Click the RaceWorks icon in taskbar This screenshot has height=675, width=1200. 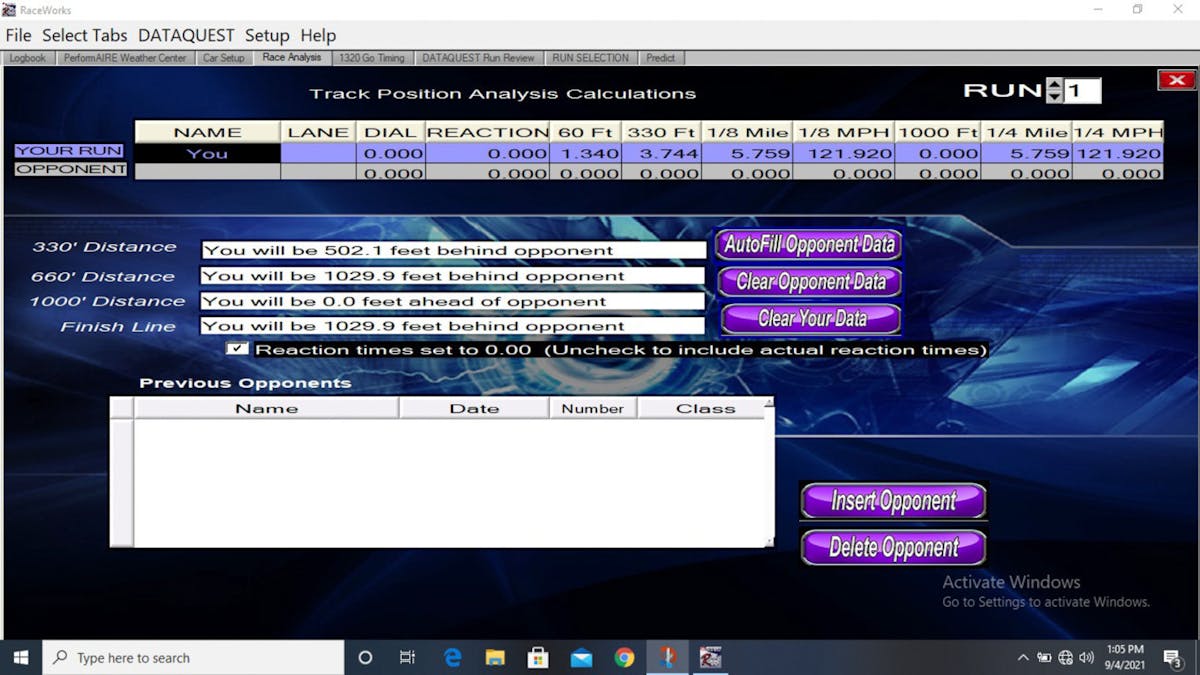tap(710, 657)
